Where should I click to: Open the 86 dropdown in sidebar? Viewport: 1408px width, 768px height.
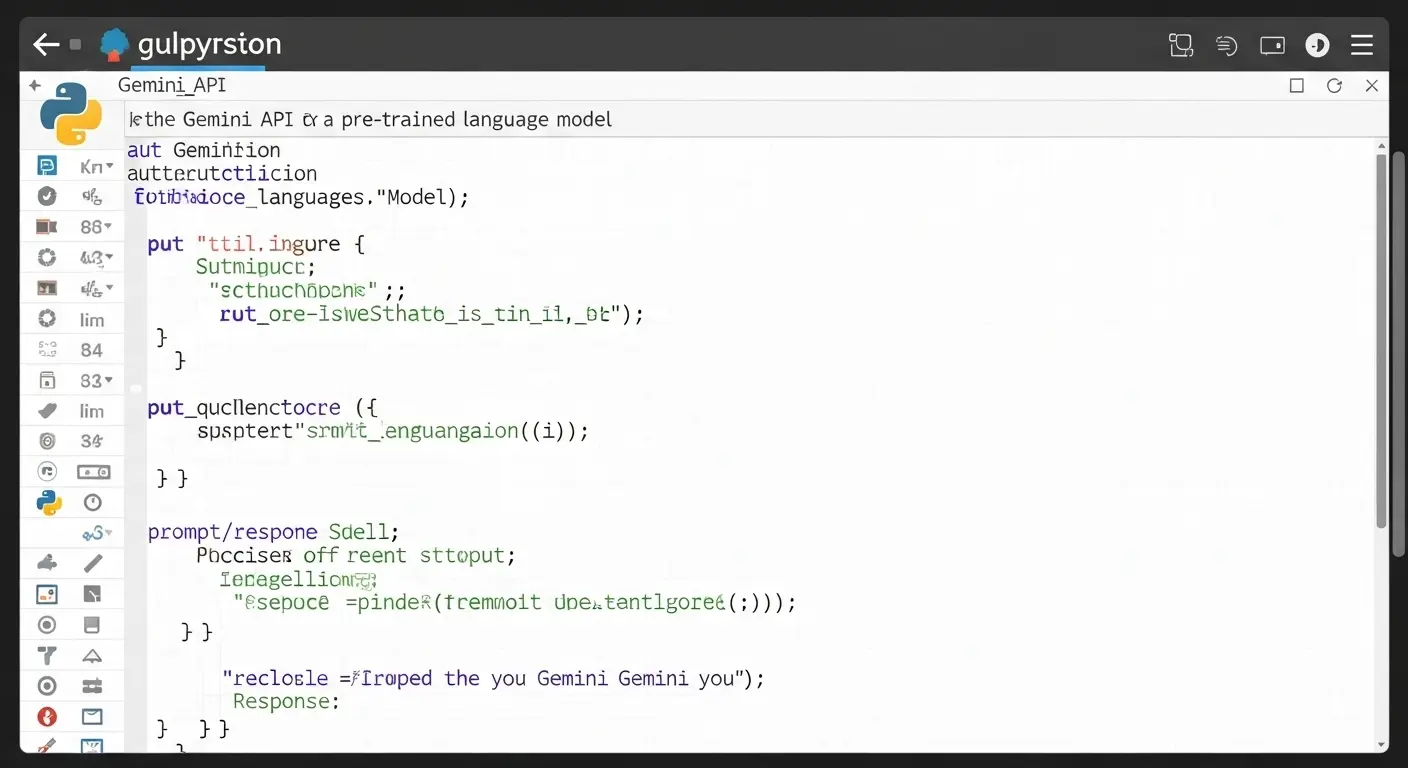click(x=96, y=227)
